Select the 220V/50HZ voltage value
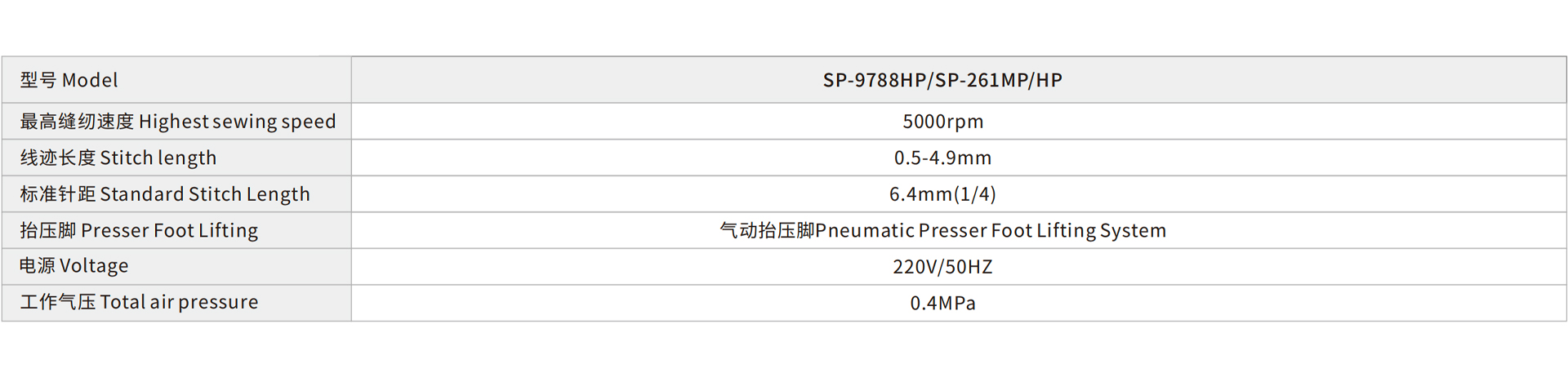The height and width of the screenshot is (382, 1568). coord(942,267)
